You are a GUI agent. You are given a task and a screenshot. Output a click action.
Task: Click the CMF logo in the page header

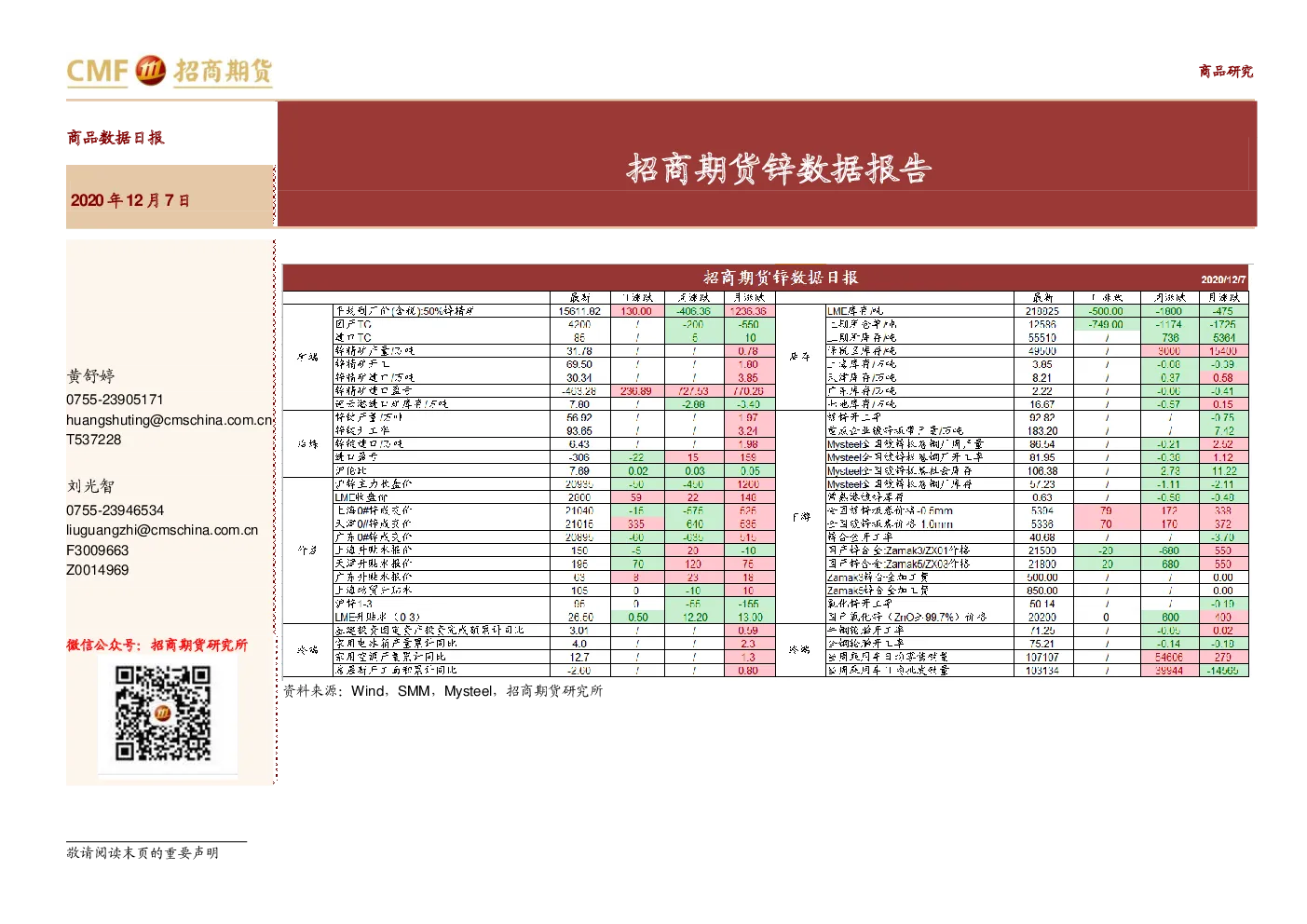pos(170,71)
